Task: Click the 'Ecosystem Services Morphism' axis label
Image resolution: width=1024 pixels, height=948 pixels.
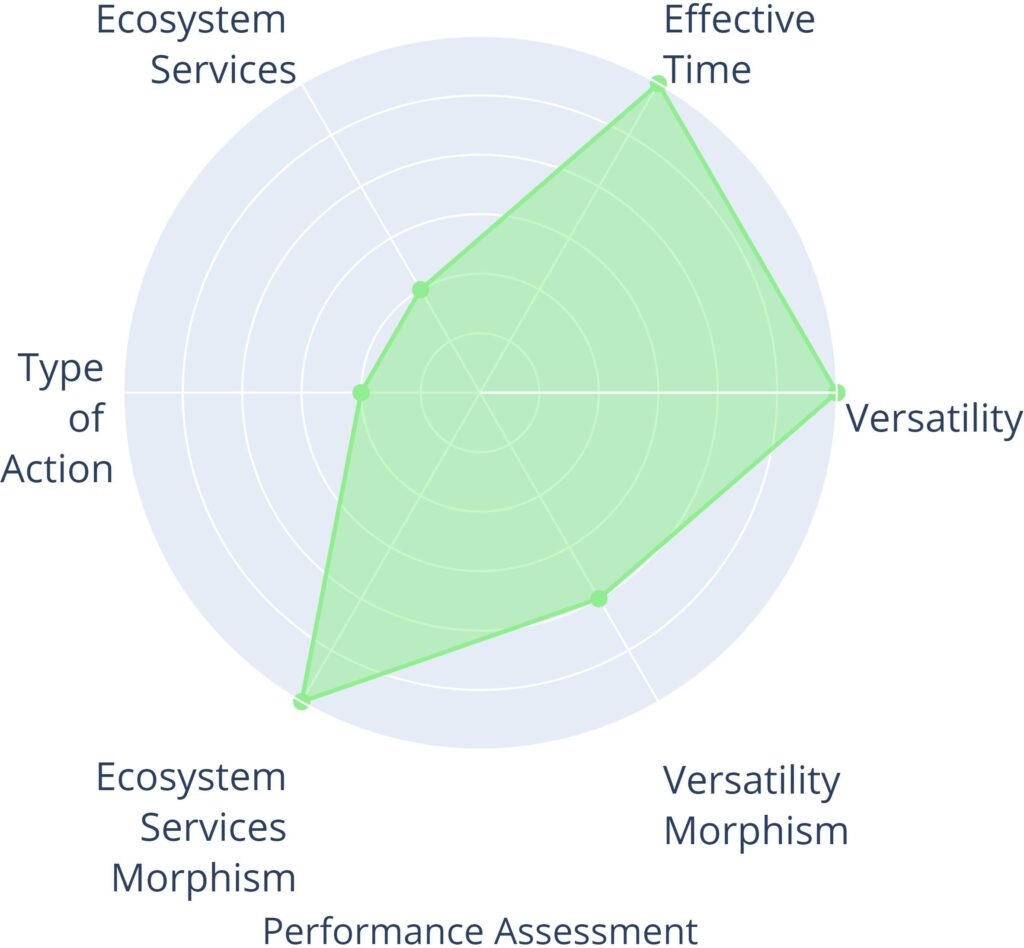Action: [197, 828]
